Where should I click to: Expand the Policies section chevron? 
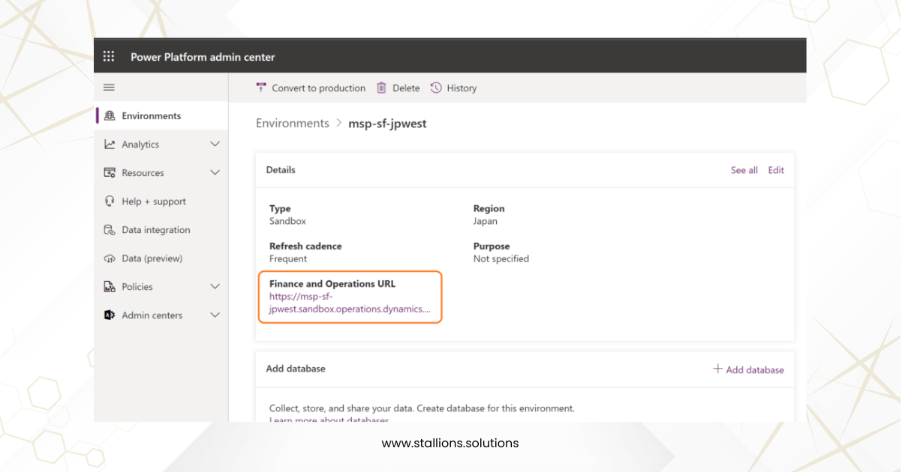[x=214, y=287]
